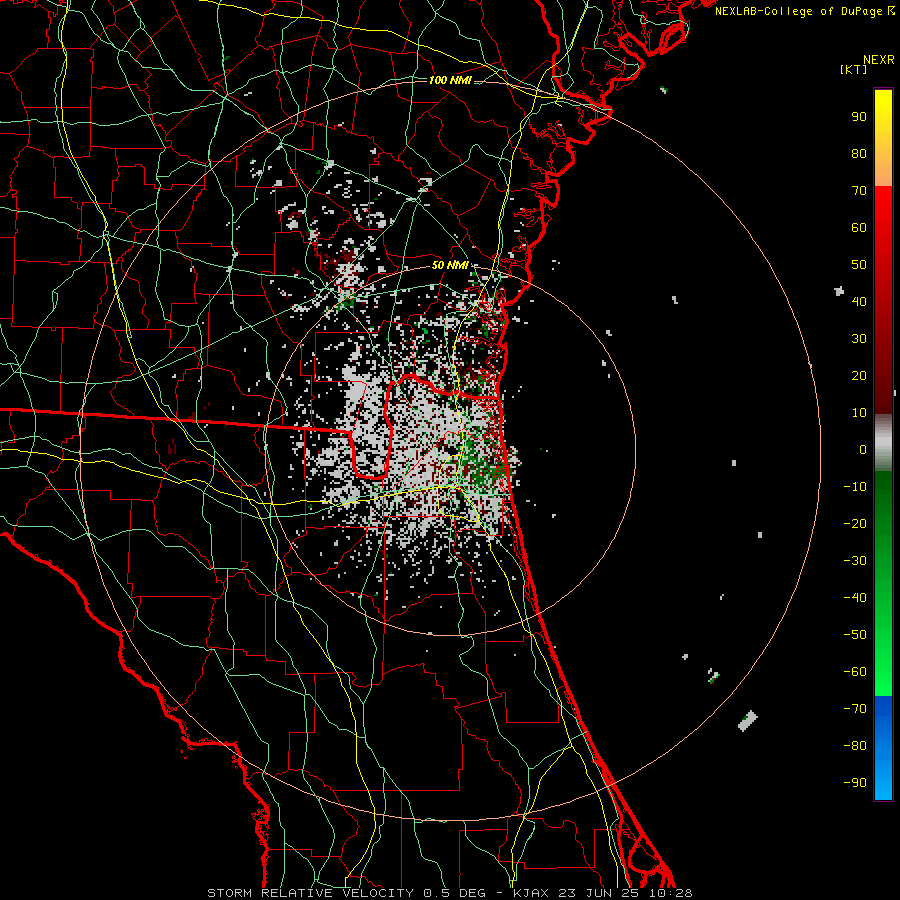Image resolution: width=900 pixels, height=900 pixels.
Task: Click the Storm Relative Velocity KJAX caption
Action: [x=449, y=893]
